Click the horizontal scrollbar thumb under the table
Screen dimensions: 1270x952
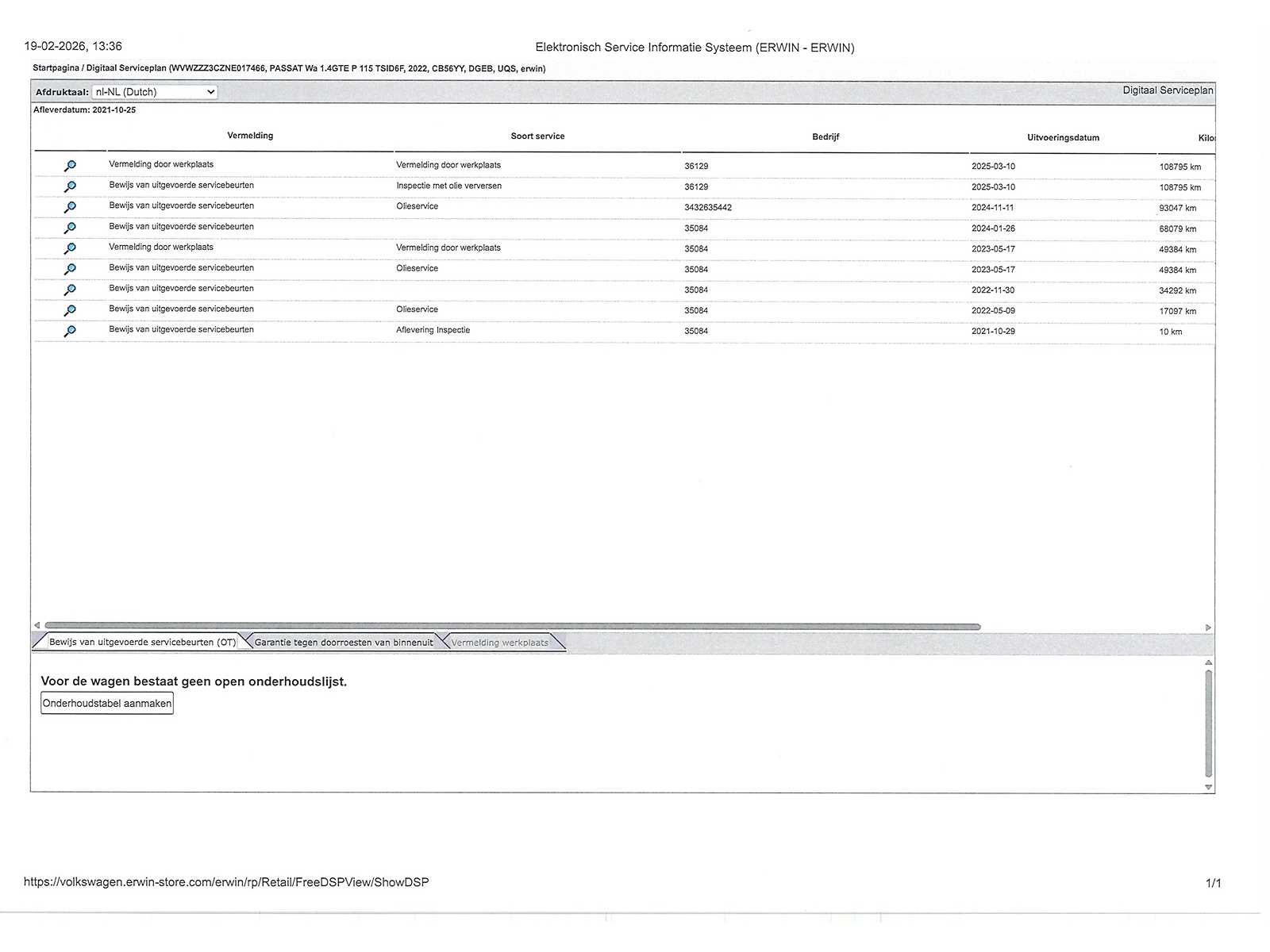pos(512,627)
